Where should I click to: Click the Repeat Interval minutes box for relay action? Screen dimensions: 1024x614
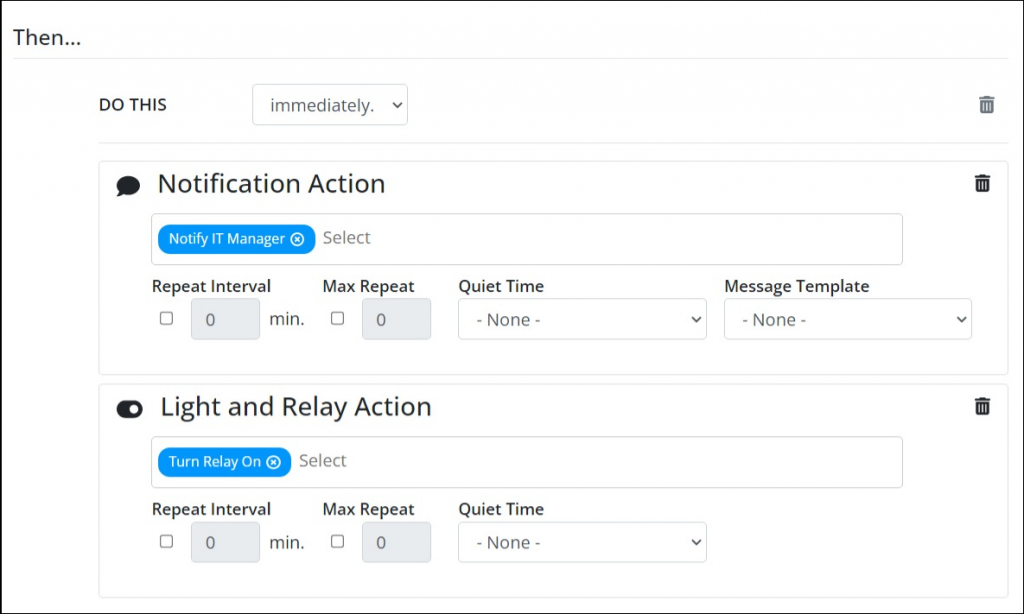224,542
